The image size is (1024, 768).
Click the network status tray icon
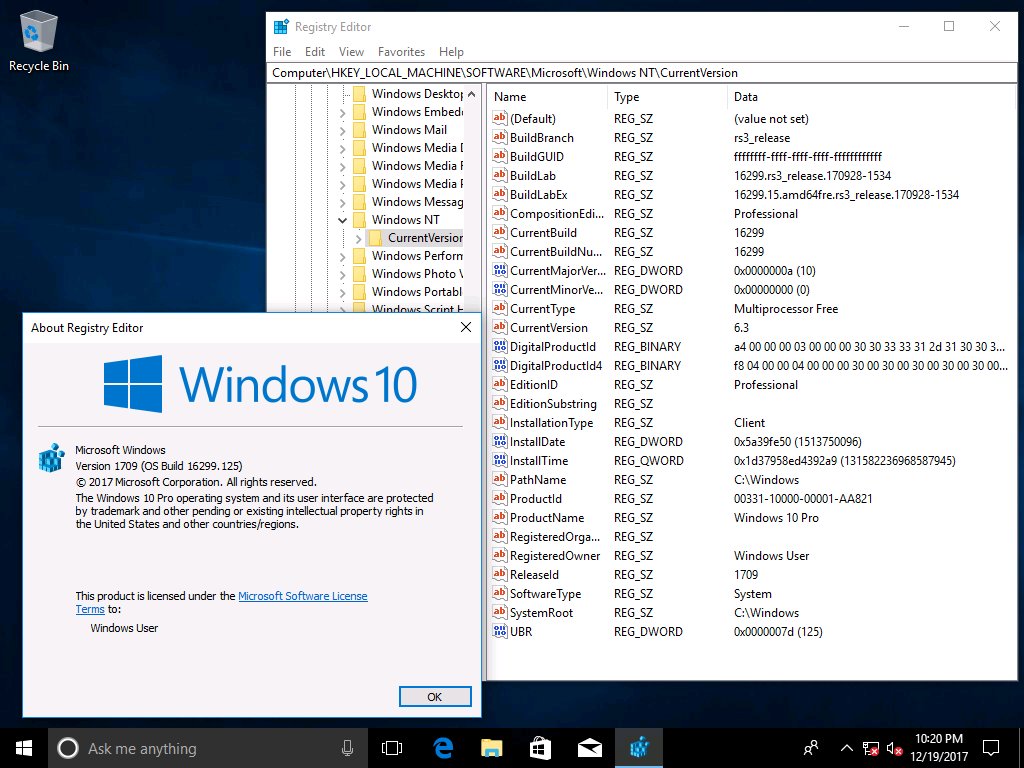[x=871, y=748]
